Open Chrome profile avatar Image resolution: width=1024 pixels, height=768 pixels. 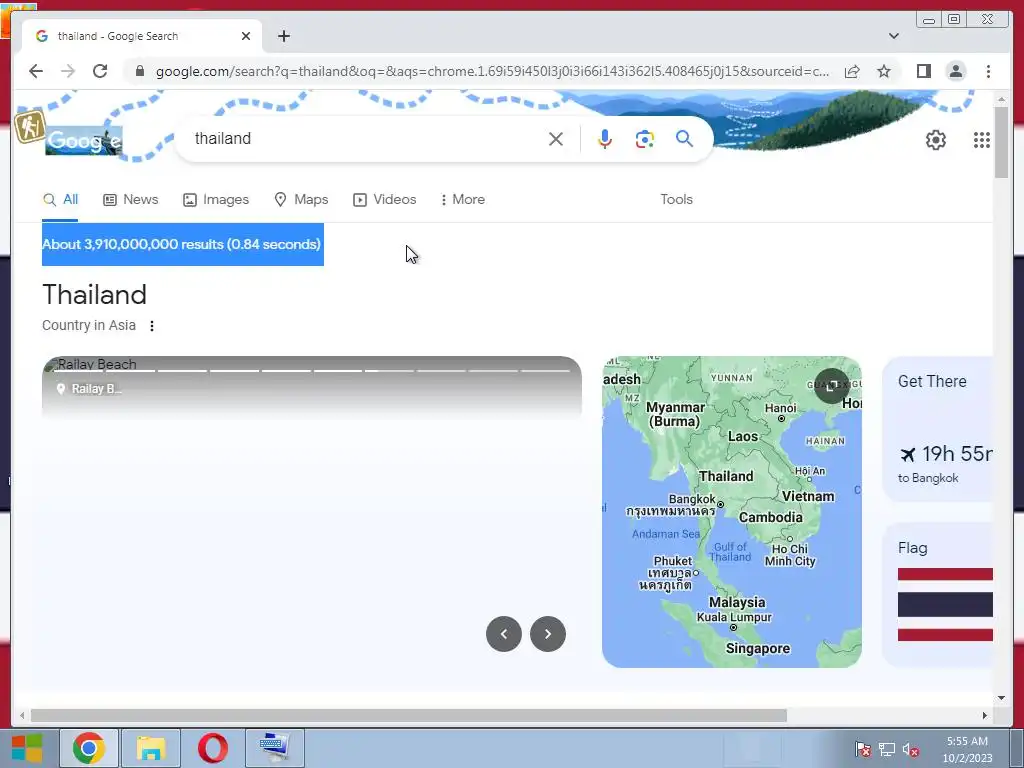pos(955,71)
